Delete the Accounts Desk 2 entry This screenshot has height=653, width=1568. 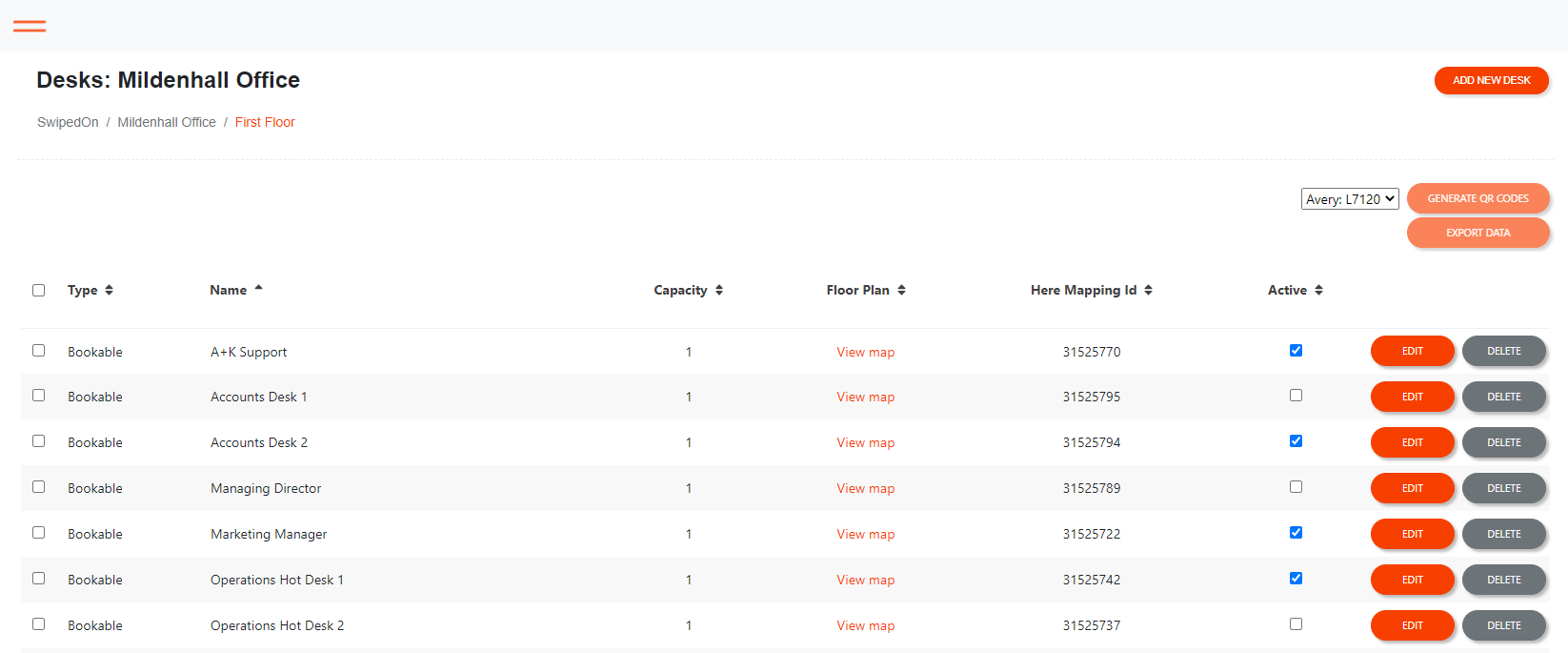pos(1503,442)
